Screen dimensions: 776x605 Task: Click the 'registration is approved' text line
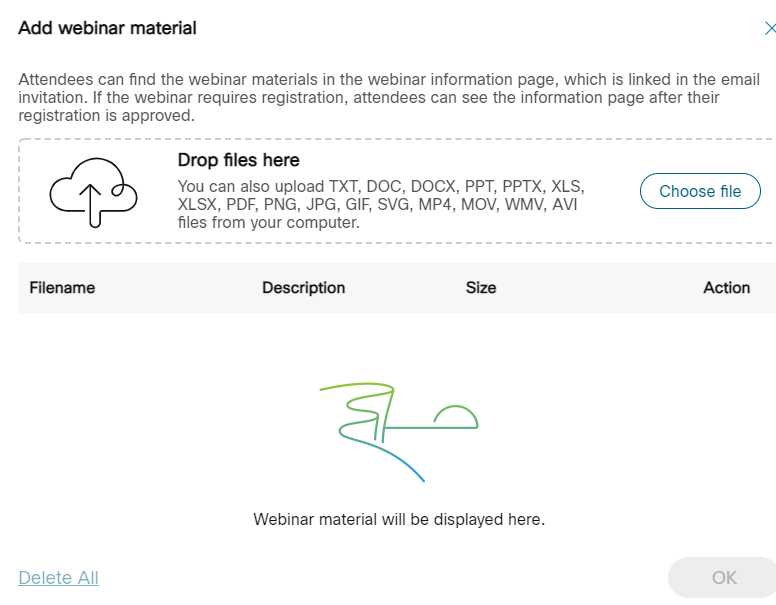[x=106, y=115]
